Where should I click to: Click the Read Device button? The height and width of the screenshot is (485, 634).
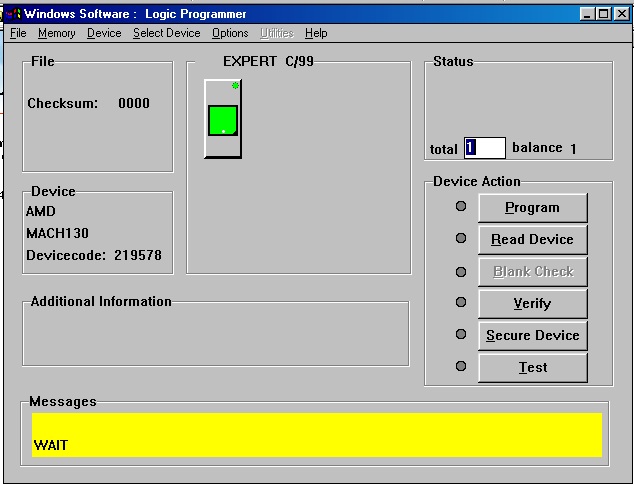tap(533, 239)
